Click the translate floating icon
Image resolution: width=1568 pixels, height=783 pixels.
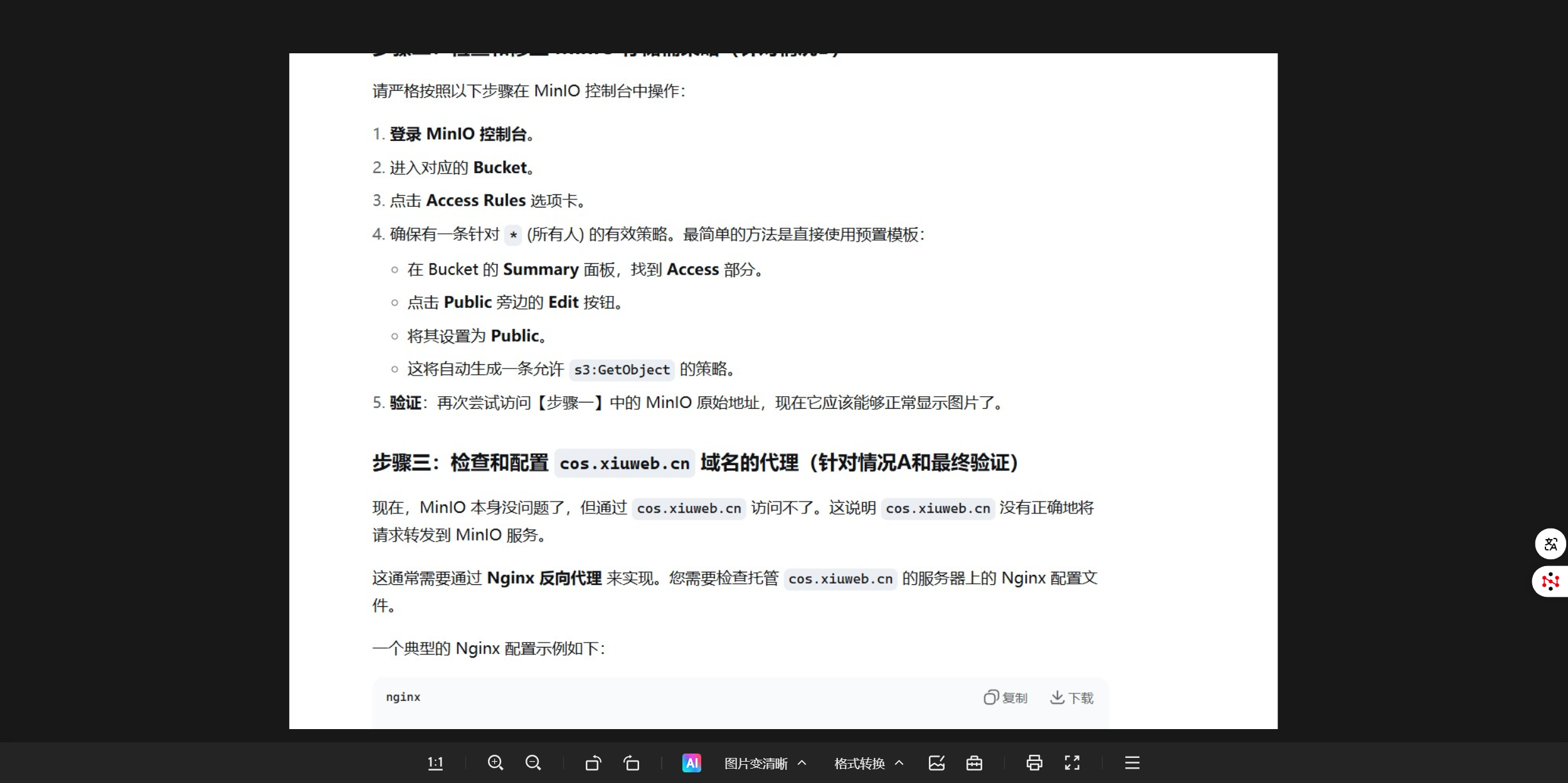coord(1550,544)
